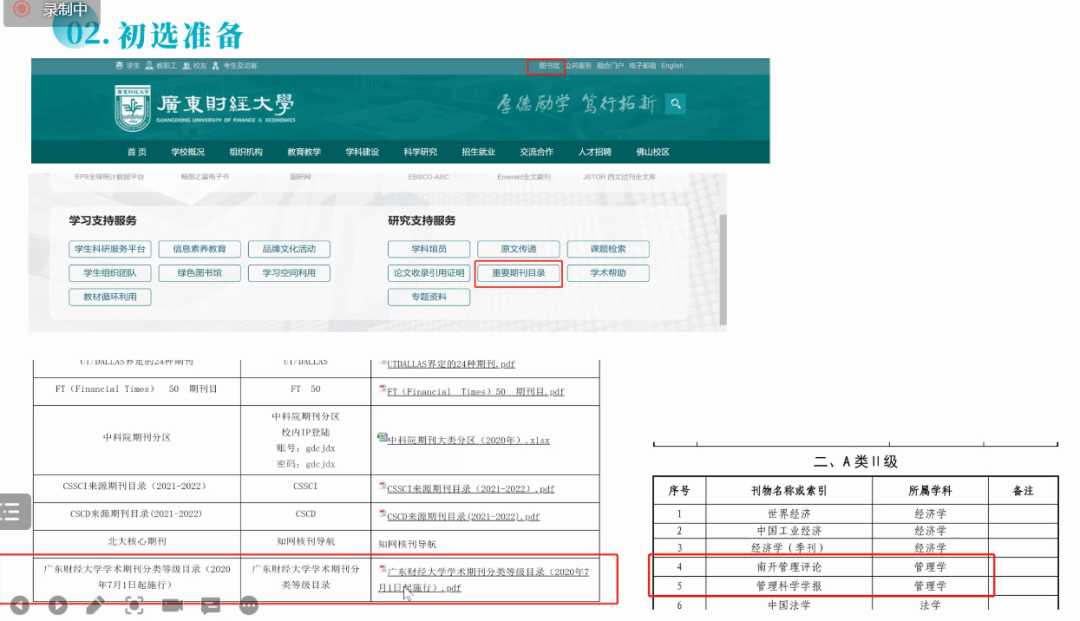
Task: Click 学生组织团队 button
Action: [x=110, y=273]
